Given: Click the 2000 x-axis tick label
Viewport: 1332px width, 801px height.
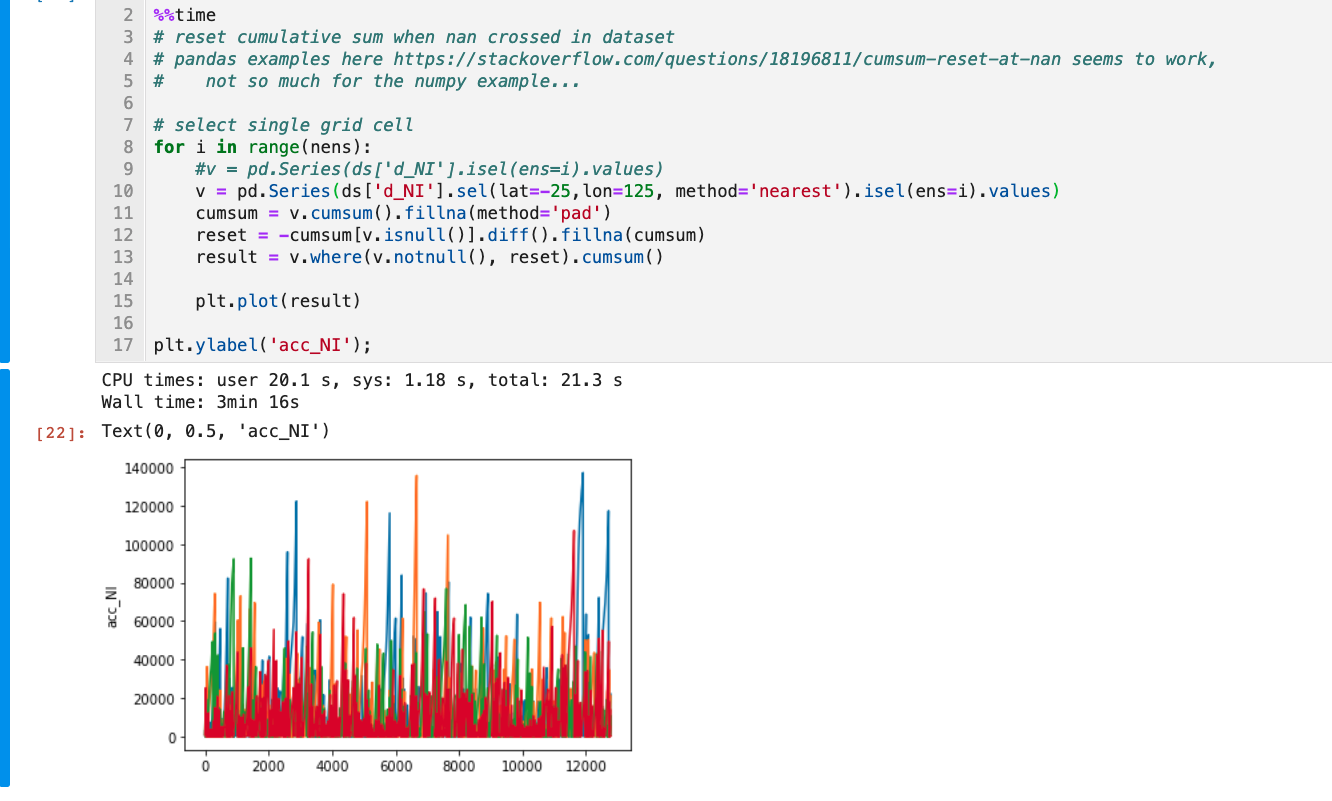Looking at the screenshot, I should click(269, 766).
